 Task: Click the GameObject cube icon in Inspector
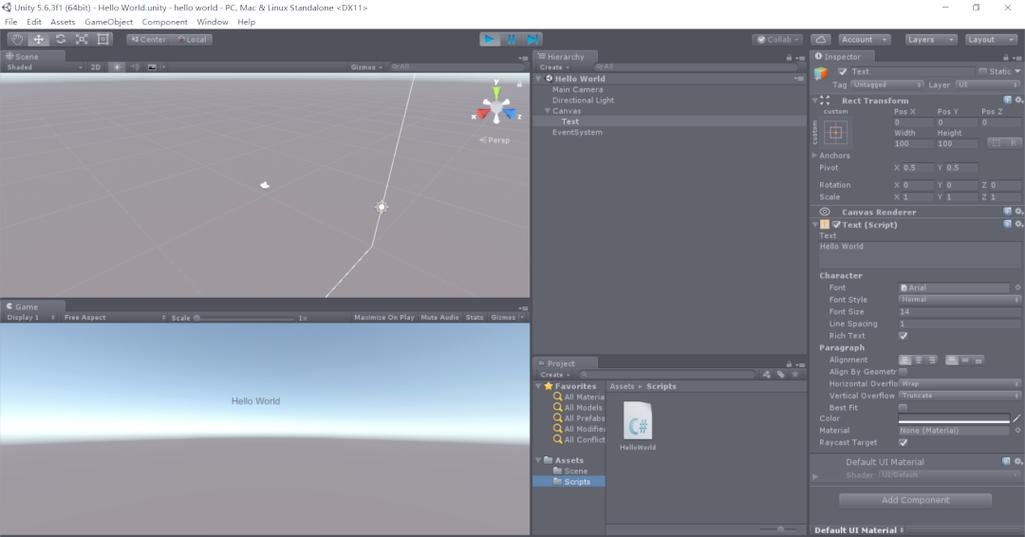click(821, 74)
